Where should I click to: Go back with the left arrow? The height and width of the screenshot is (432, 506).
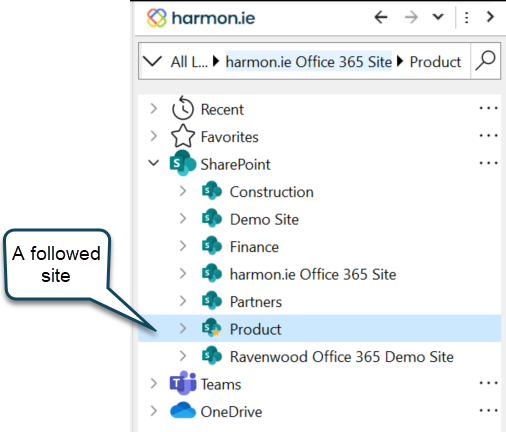point(381,17)
